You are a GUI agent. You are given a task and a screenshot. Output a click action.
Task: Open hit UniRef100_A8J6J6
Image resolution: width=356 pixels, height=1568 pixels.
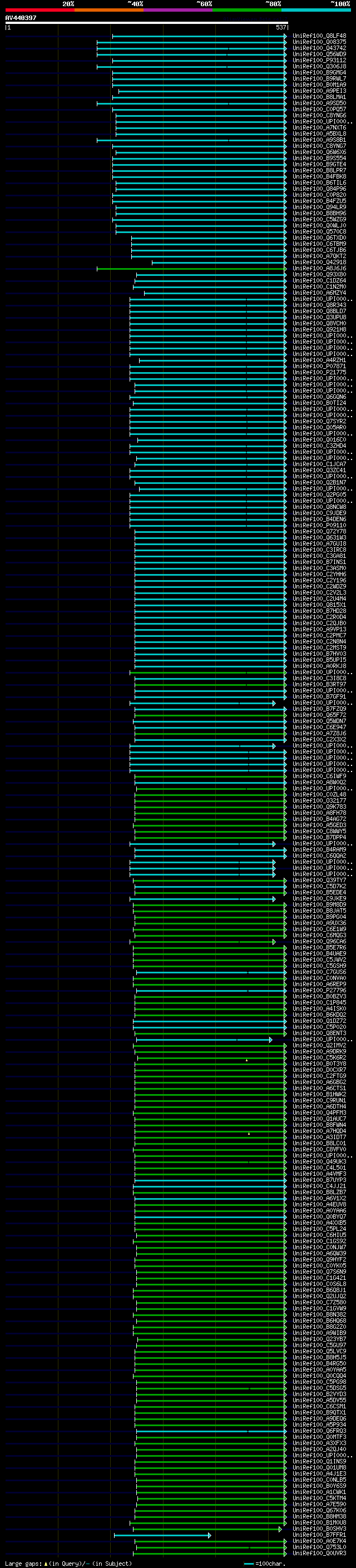click(319, 269)
